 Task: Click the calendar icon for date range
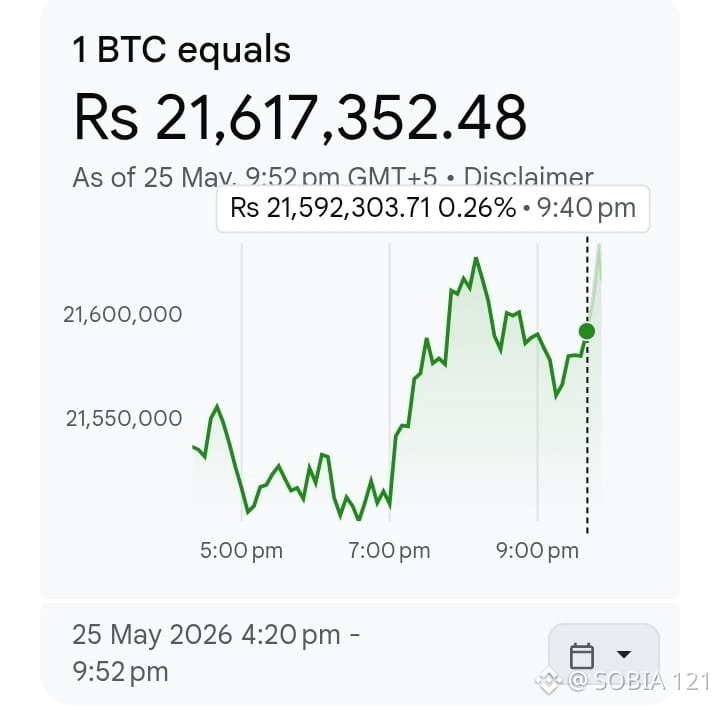click(x=581, y=656)
